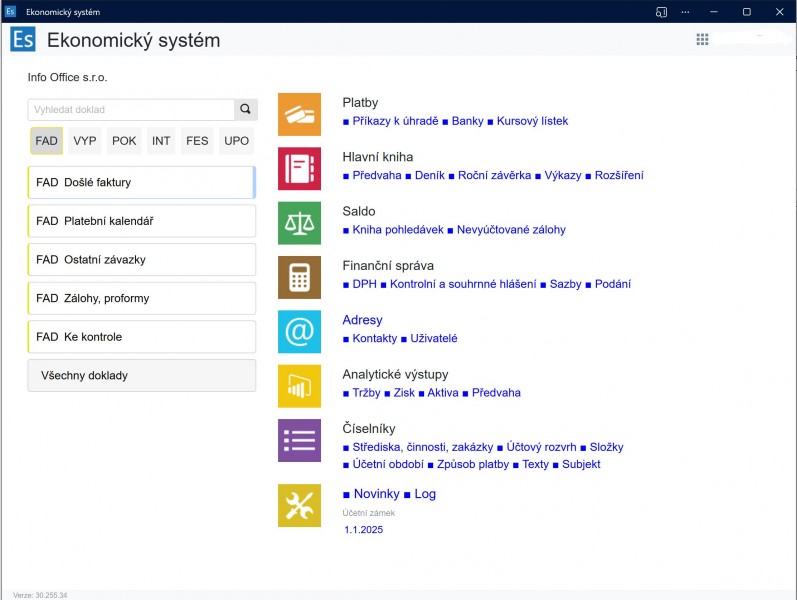Viewport: 797px width, 600px height.
Task: Open FAD Platební kalendář
Action: pos(141,221)
